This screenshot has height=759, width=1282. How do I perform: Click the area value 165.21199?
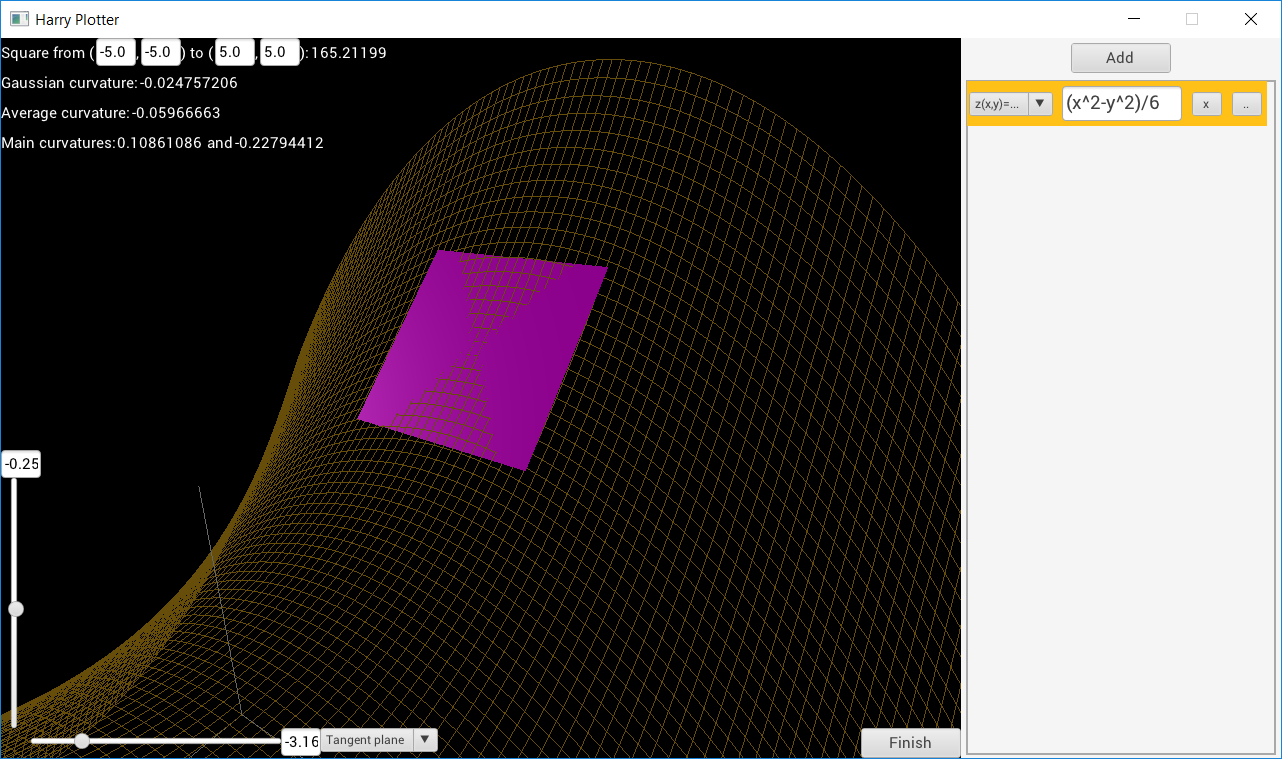[x=349, y=53]
